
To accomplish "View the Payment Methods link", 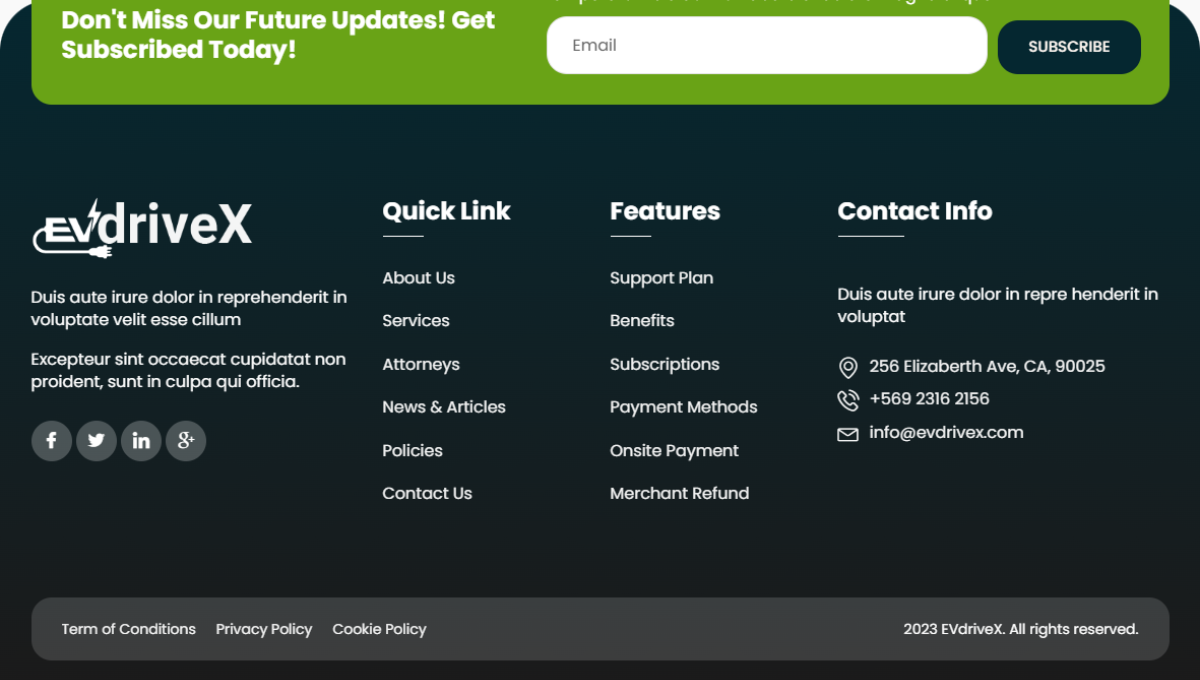I will 683,407.
